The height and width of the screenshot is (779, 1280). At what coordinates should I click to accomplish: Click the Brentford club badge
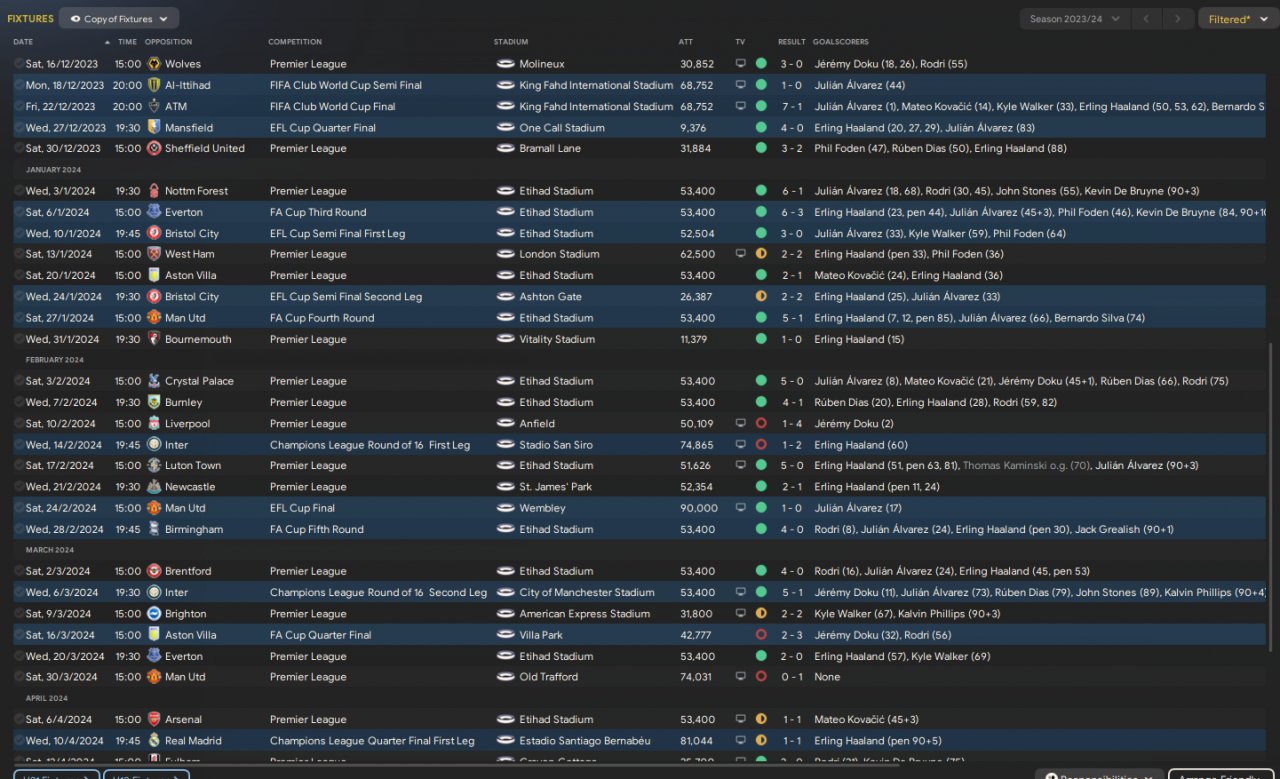(154, 571)
